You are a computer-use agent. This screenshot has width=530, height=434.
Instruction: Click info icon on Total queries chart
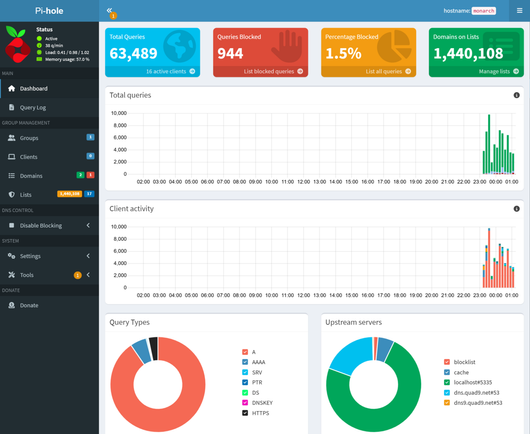(516, 95)
